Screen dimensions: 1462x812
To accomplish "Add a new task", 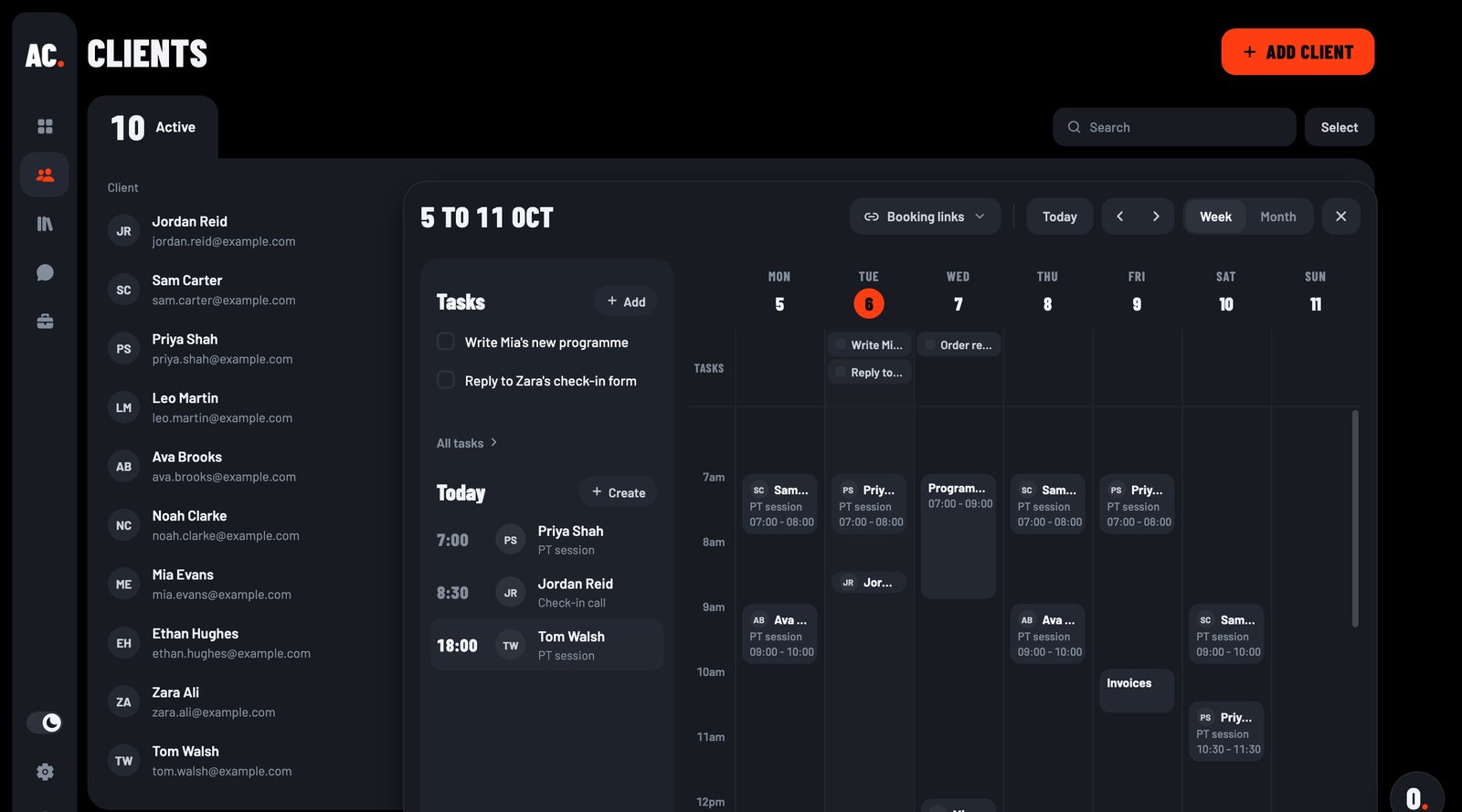I will point(626,301).
